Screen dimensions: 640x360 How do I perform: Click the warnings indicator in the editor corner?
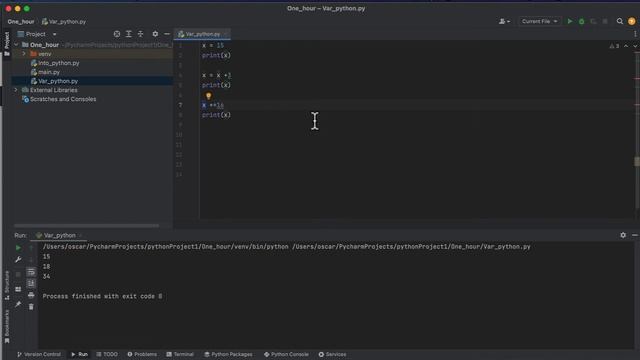(x=614, y=46)
